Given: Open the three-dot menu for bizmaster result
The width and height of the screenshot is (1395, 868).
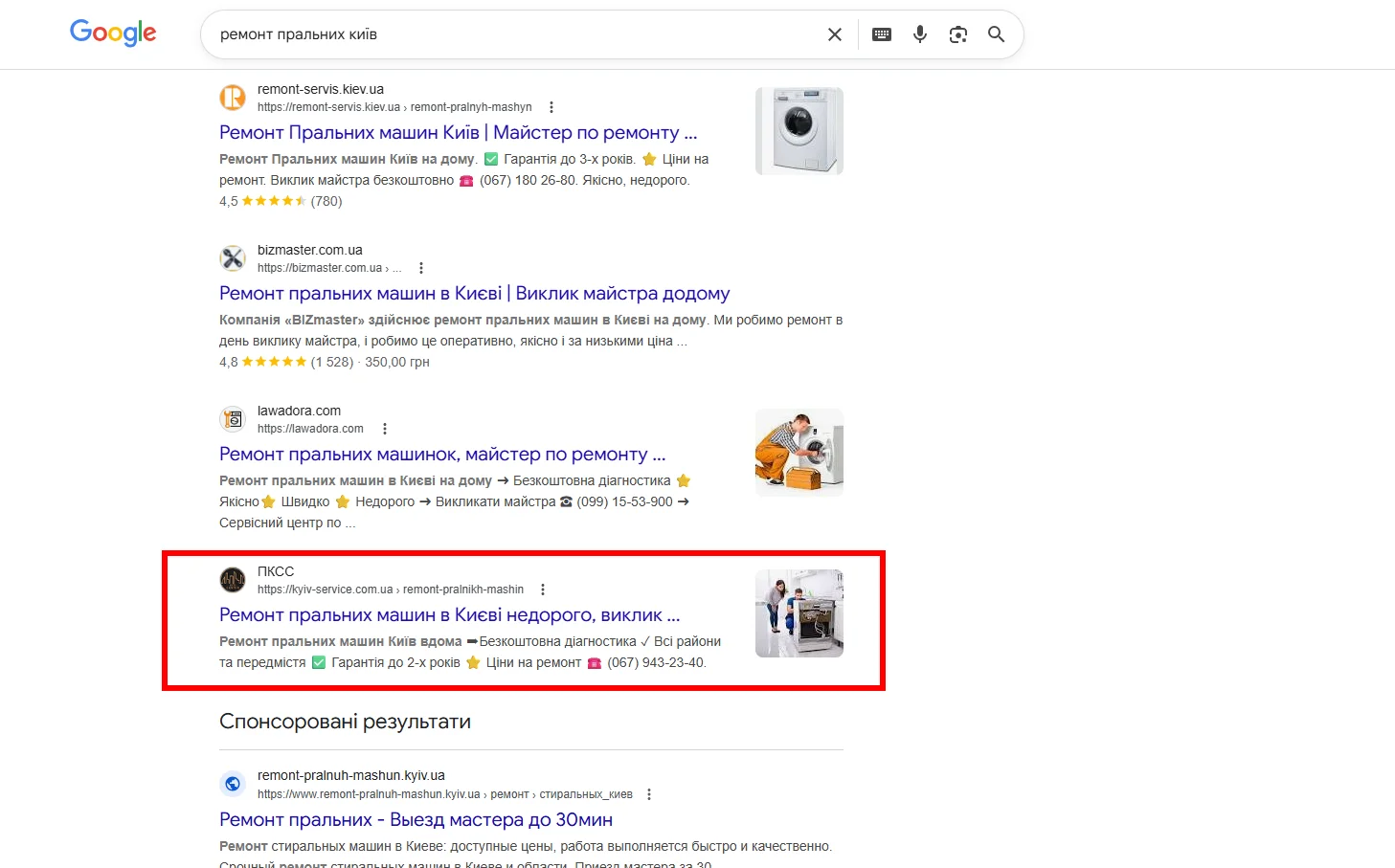Looking at the screenshot, I should click(x=422, y=267).
